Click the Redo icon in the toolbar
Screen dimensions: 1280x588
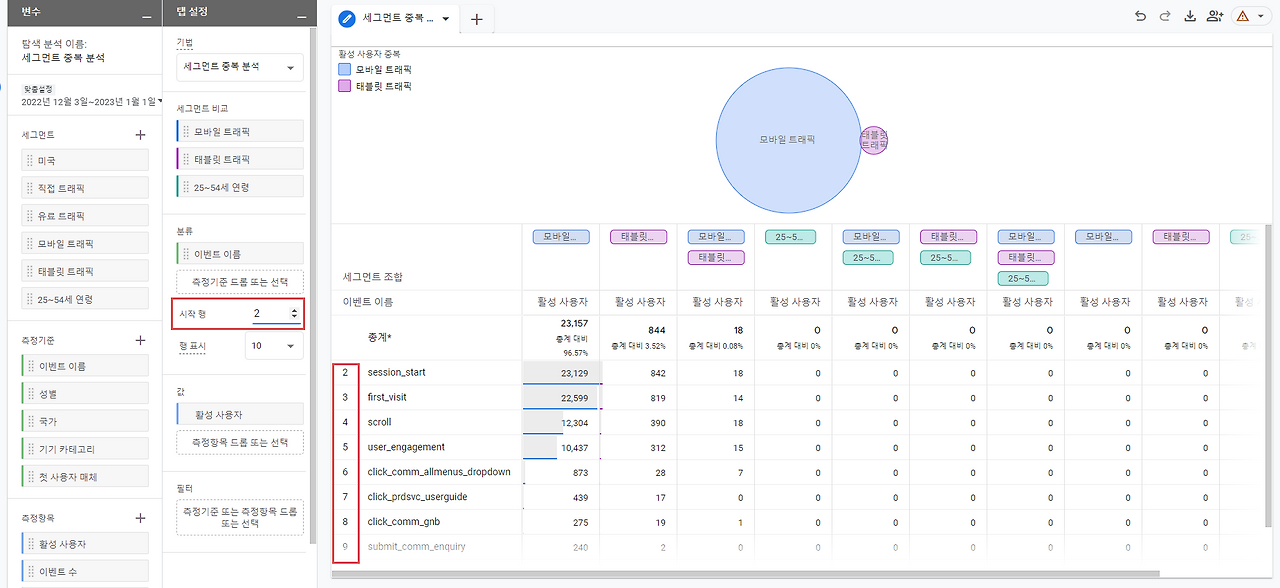pos(1165,17)
